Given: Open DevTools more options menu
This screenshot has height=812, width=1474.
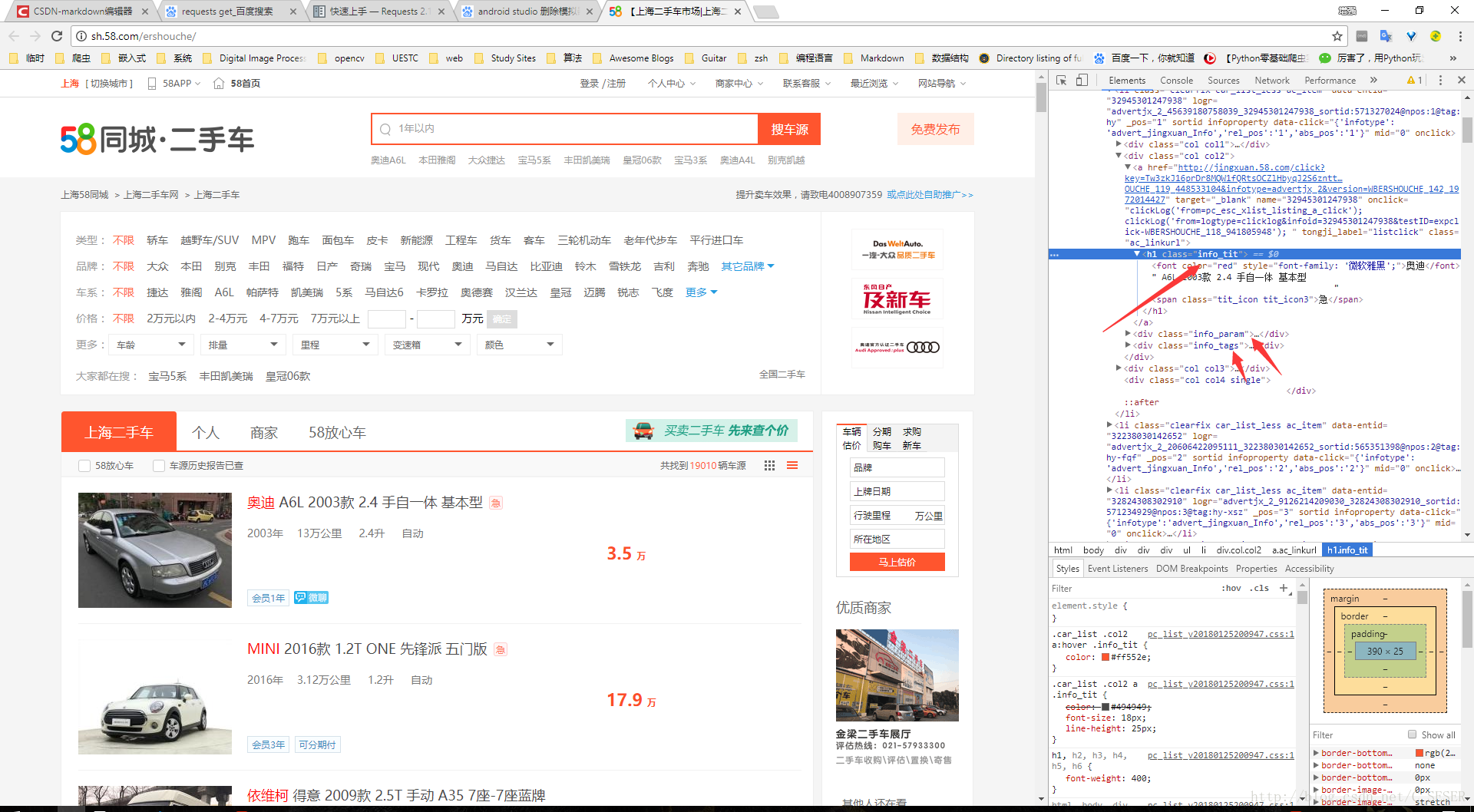Looking at the screenshot, I should click(1440, 80).
